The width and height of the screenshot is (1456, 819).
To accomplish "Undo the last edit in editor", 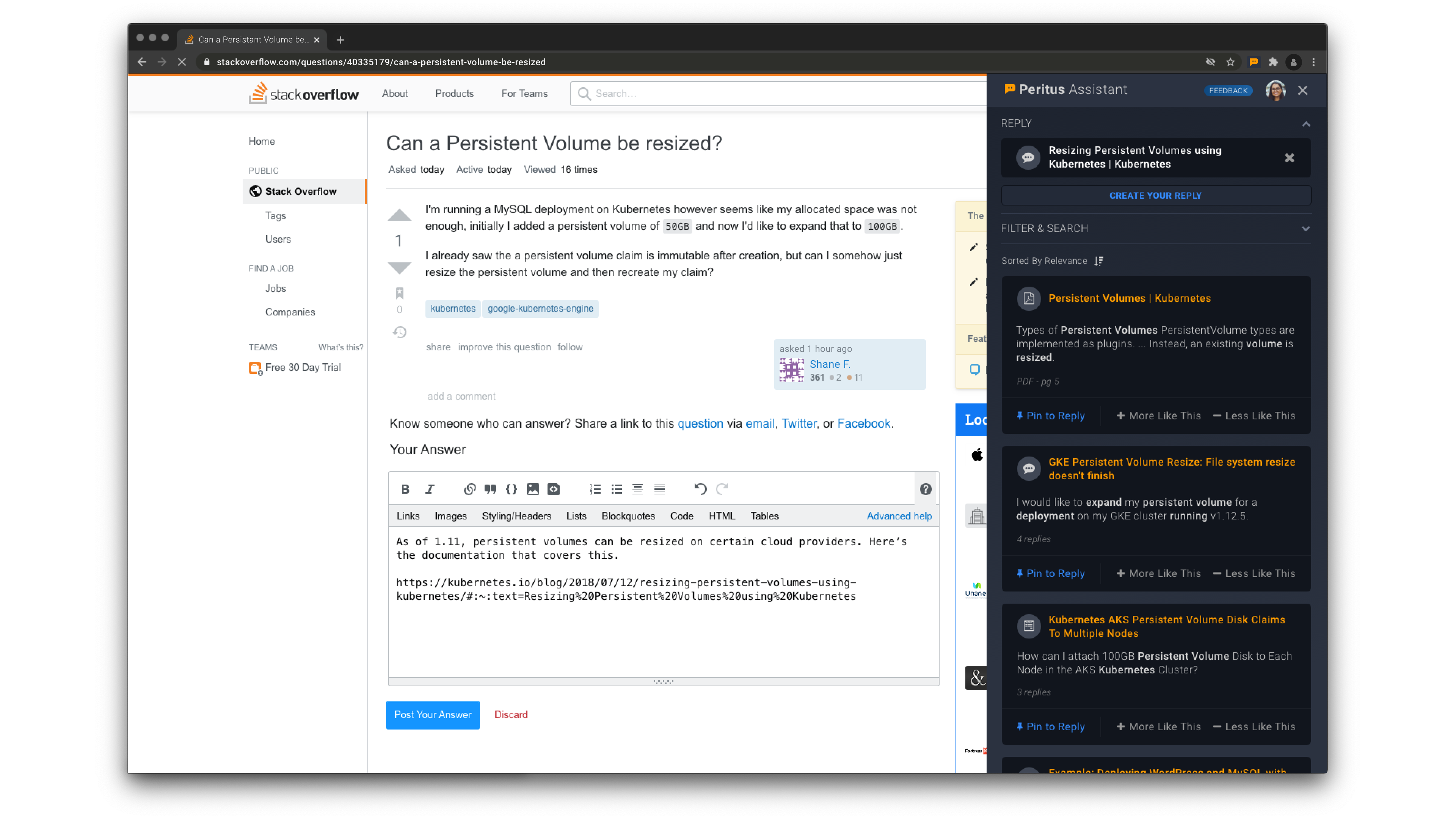I will [700, 489].
